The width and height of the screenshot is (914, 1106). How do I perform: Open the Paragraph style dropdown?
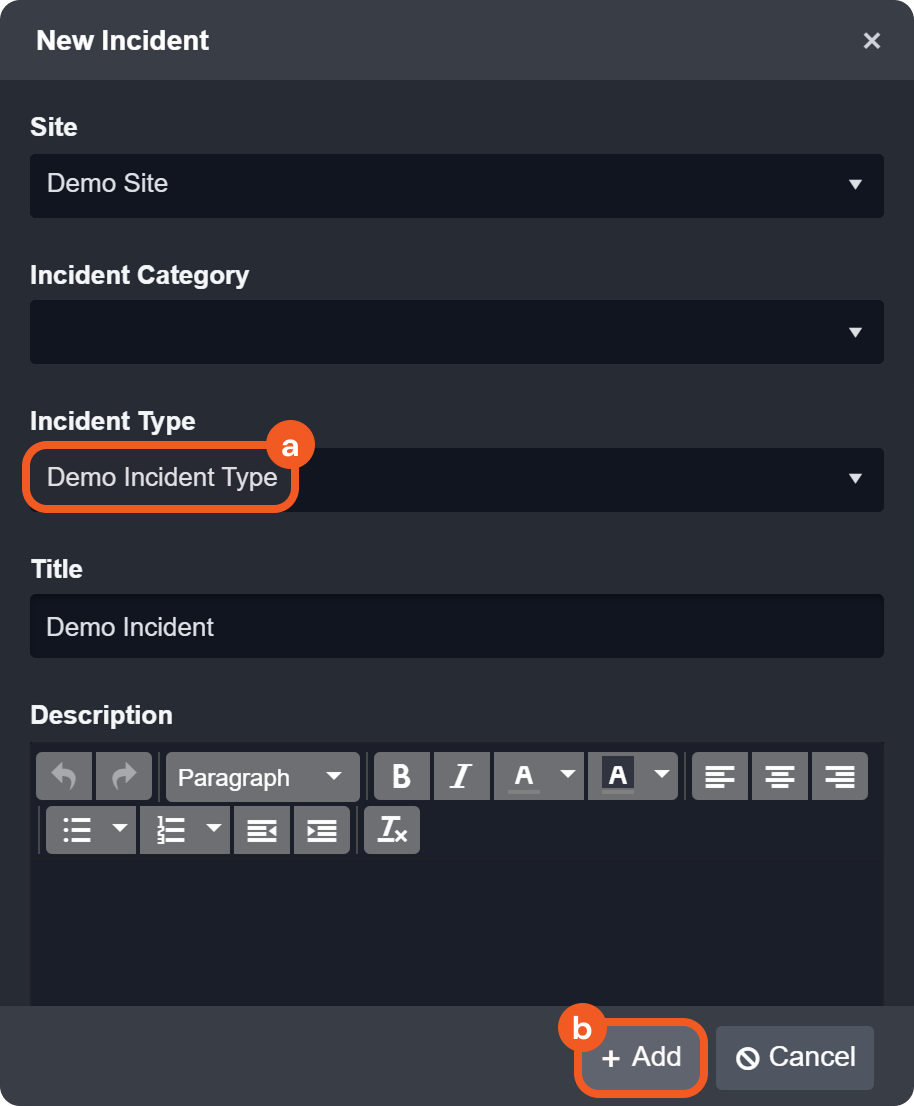tap(262, 777)
